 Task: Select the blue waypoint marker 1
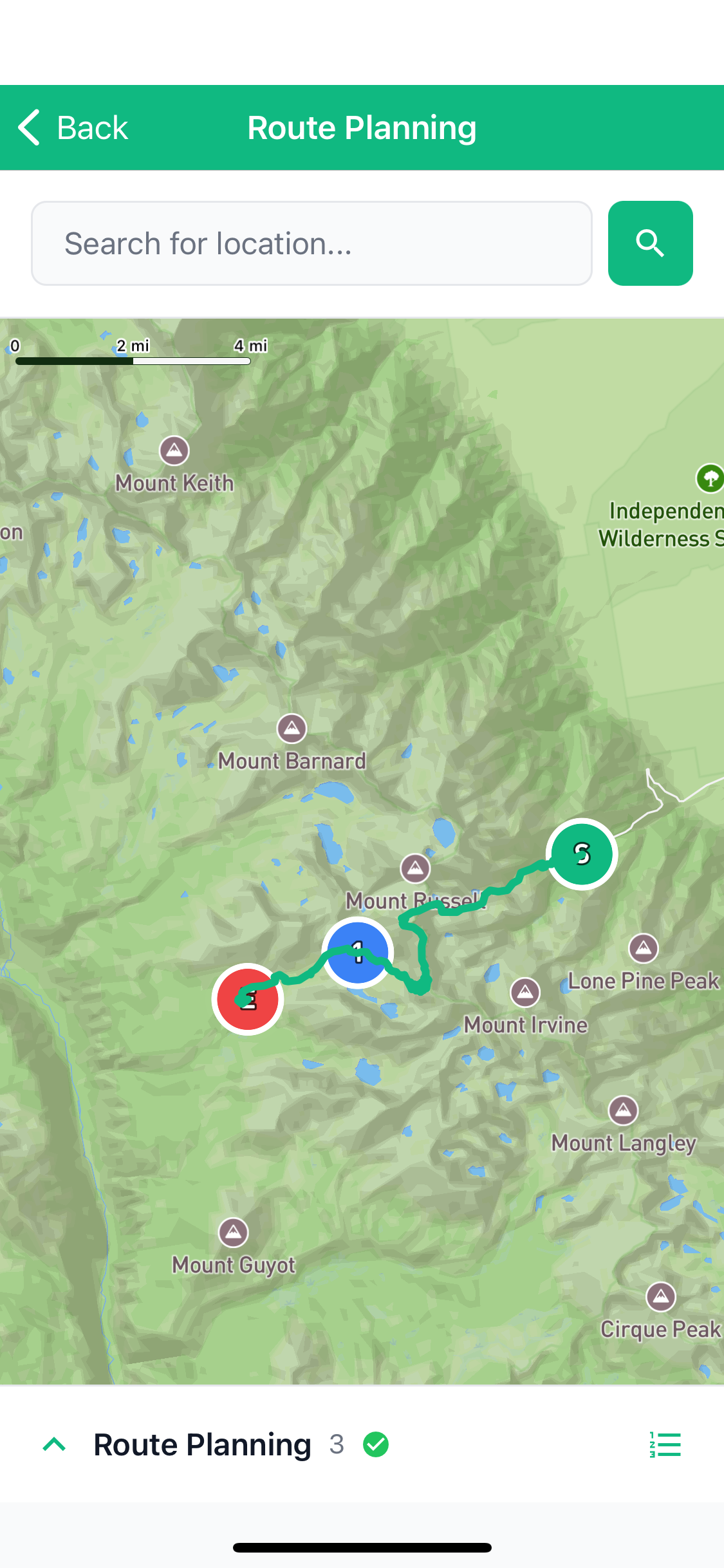358,952
